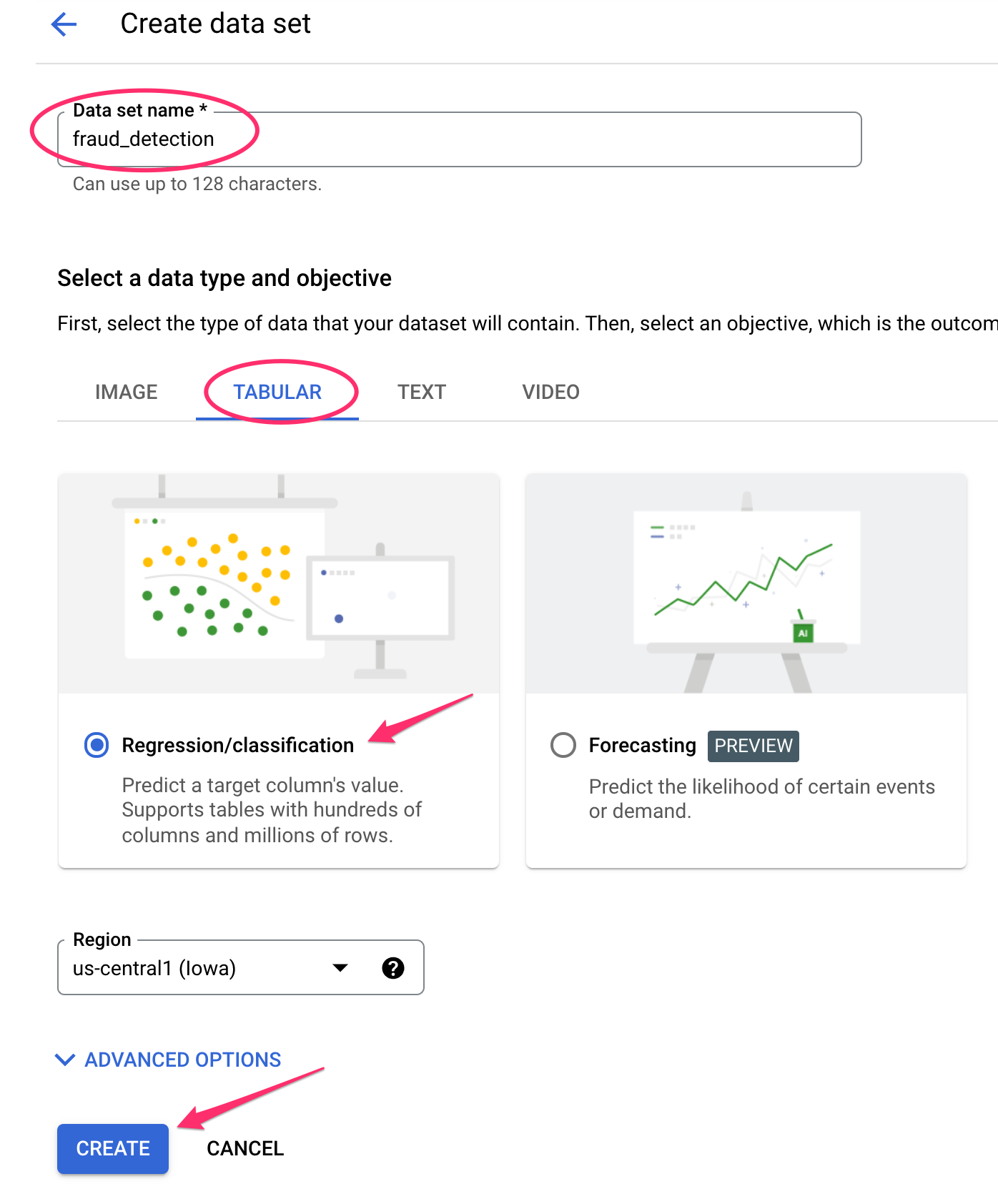
Task: Click the PREVIEW badge next to Forecasting
Action: [753, 746]
